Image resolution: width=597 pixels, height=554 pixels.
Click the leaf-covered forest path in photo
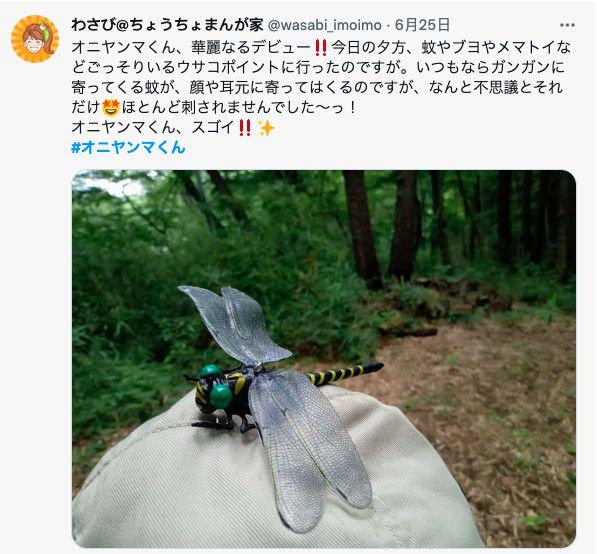tap(495, 419)
